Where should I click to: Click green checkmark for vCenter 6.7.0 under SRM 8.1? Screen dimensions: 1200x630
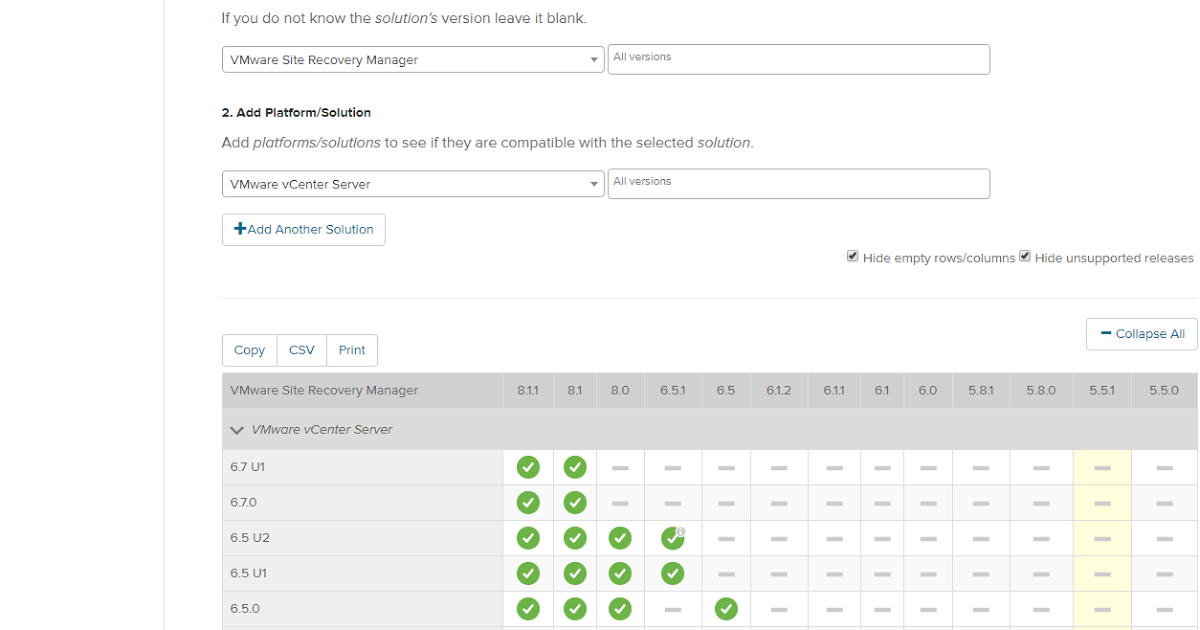[x=575, y=502]
